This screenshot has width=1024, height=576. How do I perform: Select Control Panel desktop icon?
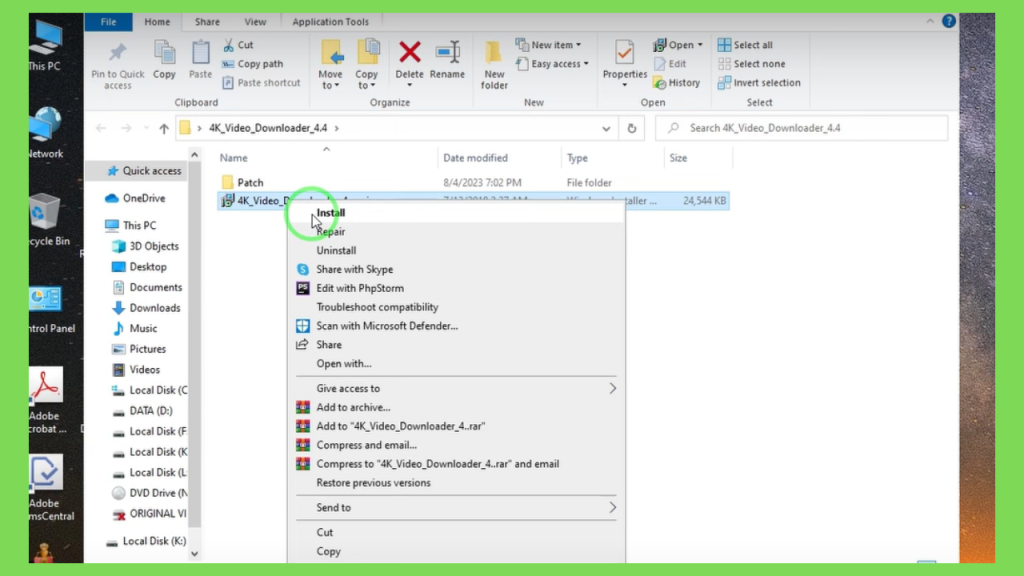tap(52, 310)
